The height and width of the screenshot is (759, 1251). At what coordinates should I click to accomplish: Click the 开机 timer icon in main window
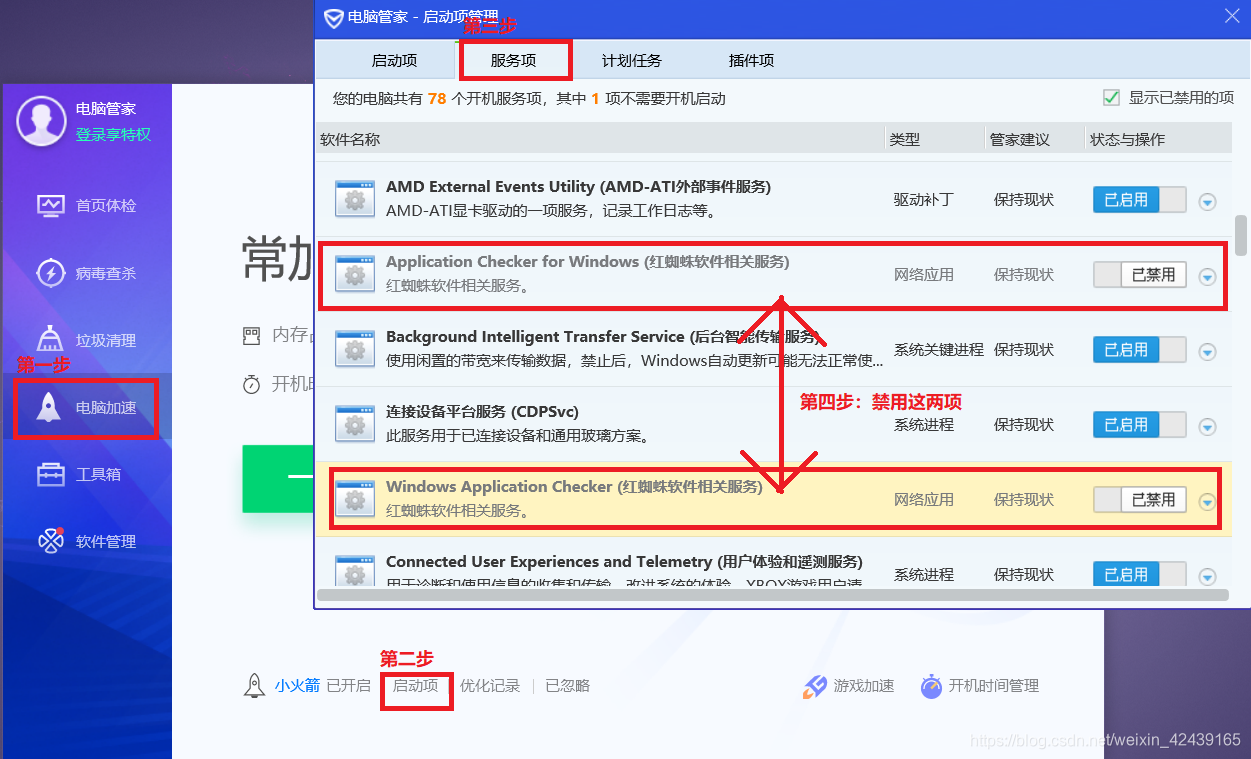[251, 384]
